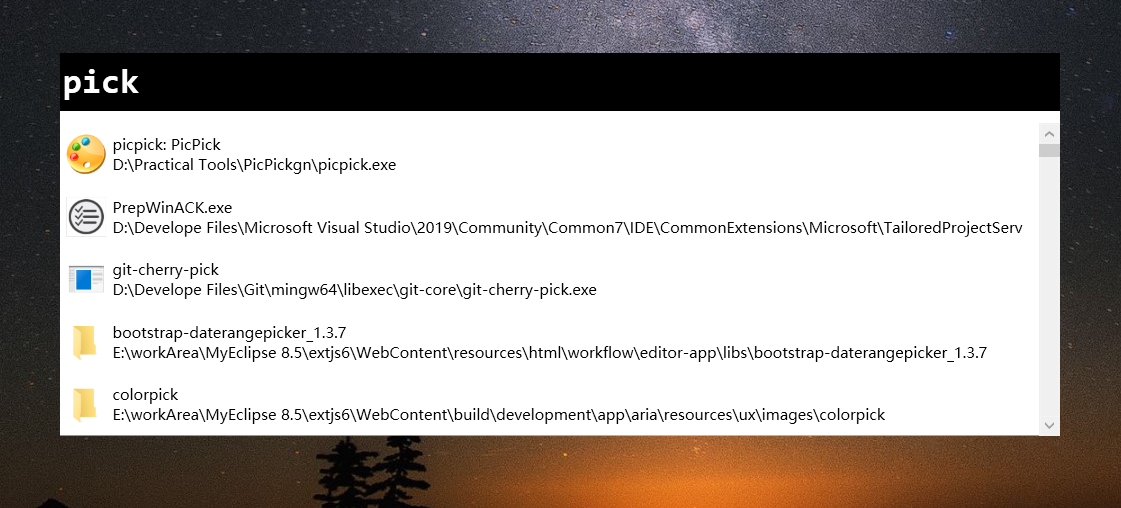Click the search box containing 'pick'

tap(560, 82)
